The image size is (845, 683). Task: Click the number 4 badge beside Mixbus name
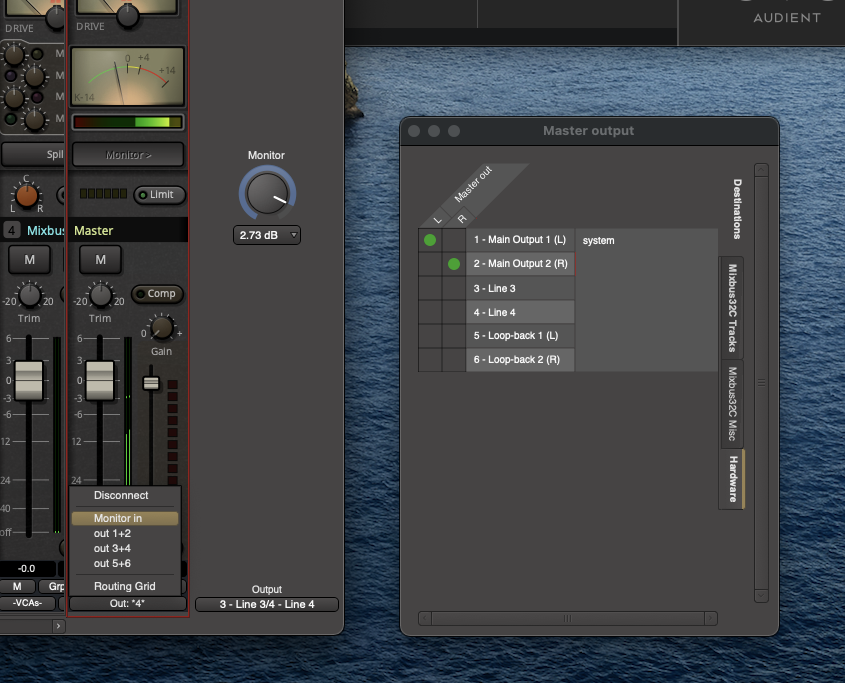pyautogui.click(x=11, y=230)
